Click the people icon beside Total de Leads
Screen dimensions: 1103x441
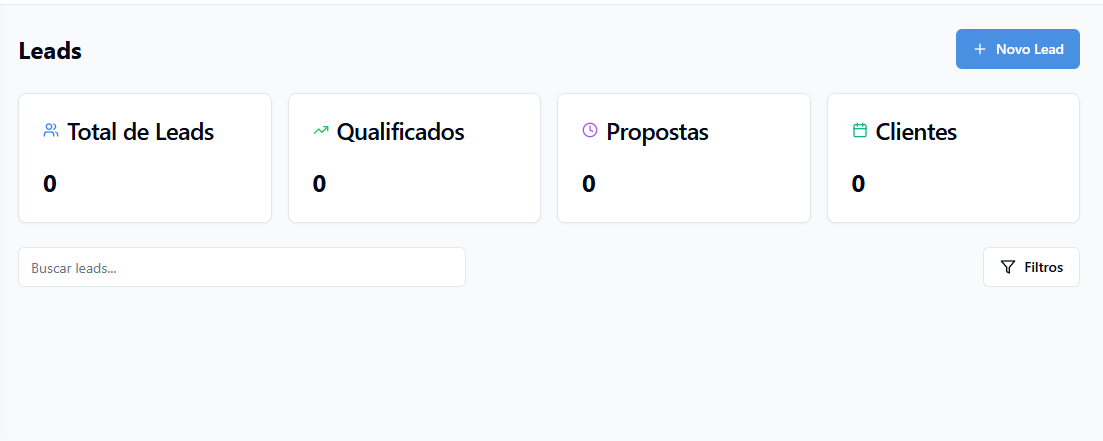click(51, 130)
